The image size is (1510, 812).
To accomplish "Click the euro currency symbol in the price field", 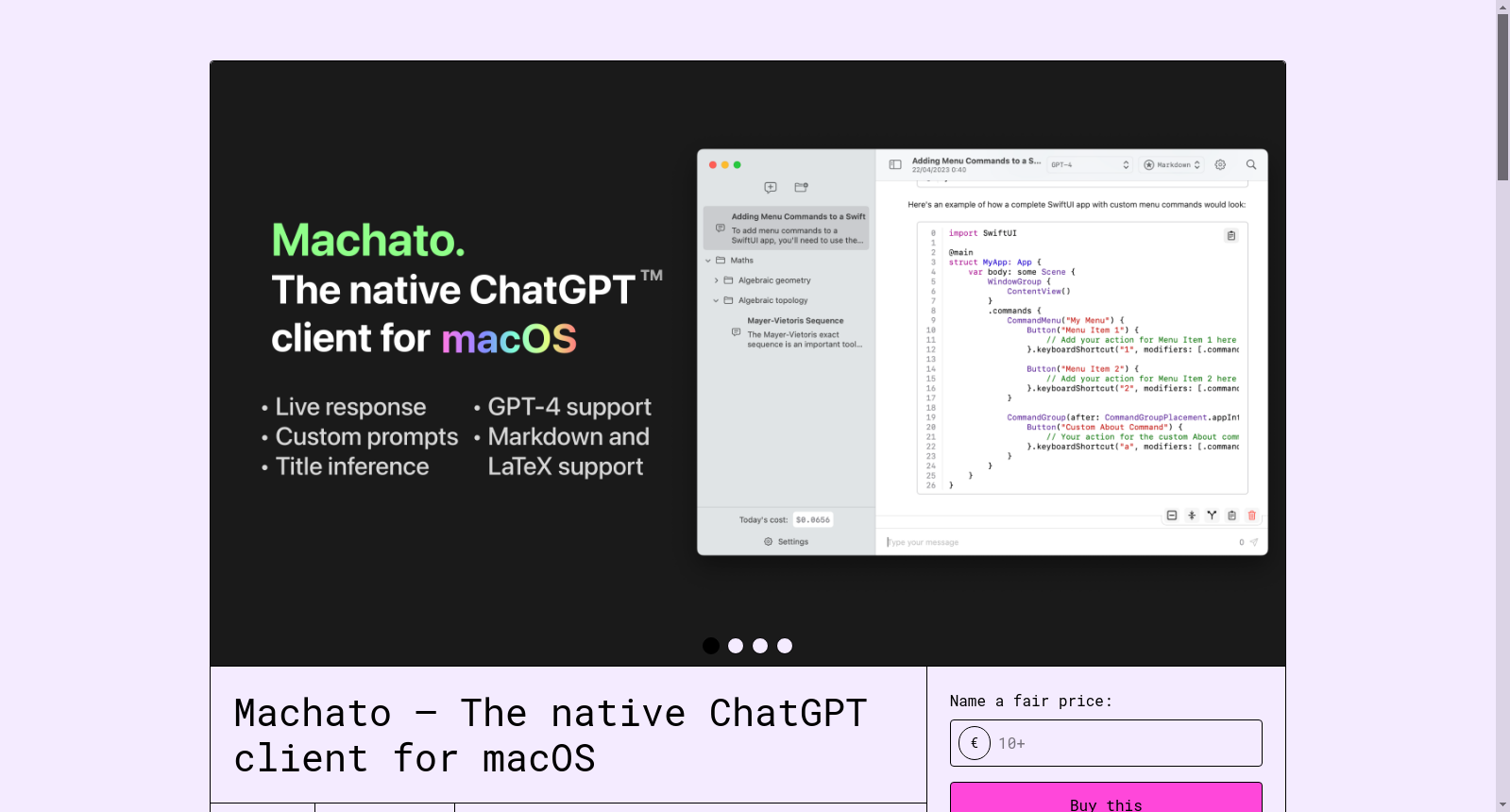I will pyautogui.click(x=975, y=743).
